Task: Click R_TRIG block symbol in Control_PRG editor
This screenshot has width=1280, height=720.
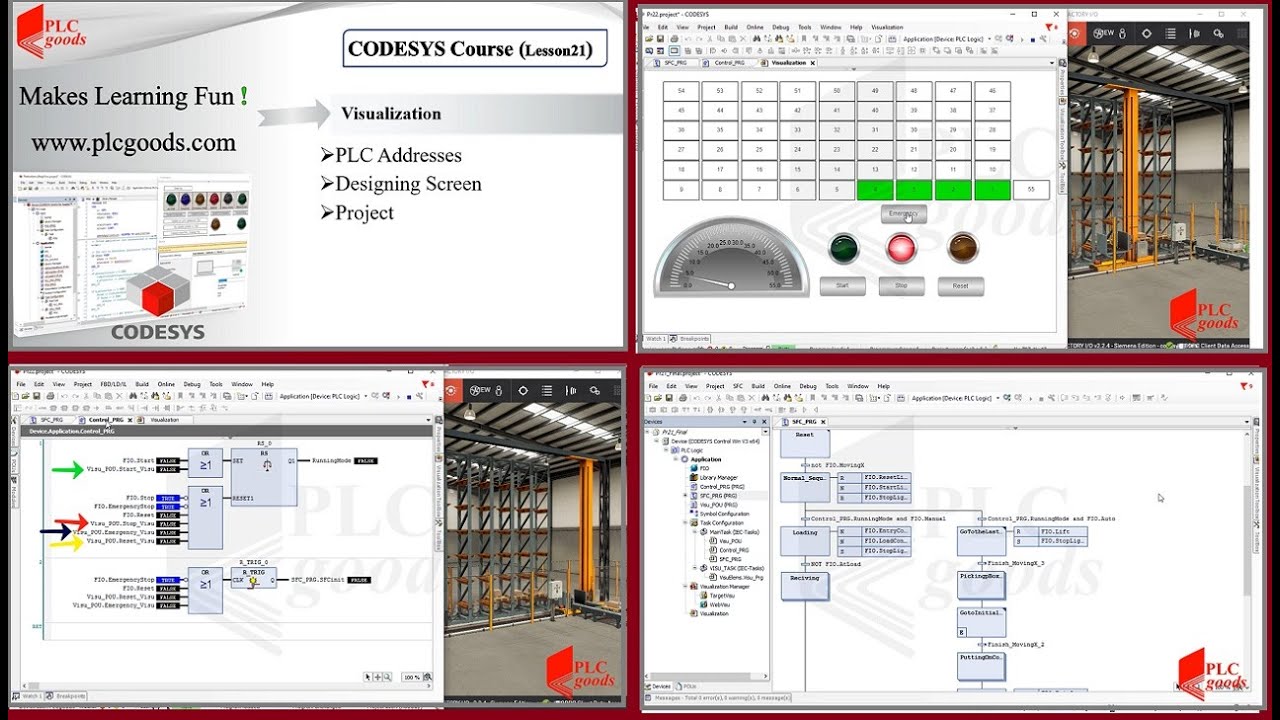Action: pos(254,579)
